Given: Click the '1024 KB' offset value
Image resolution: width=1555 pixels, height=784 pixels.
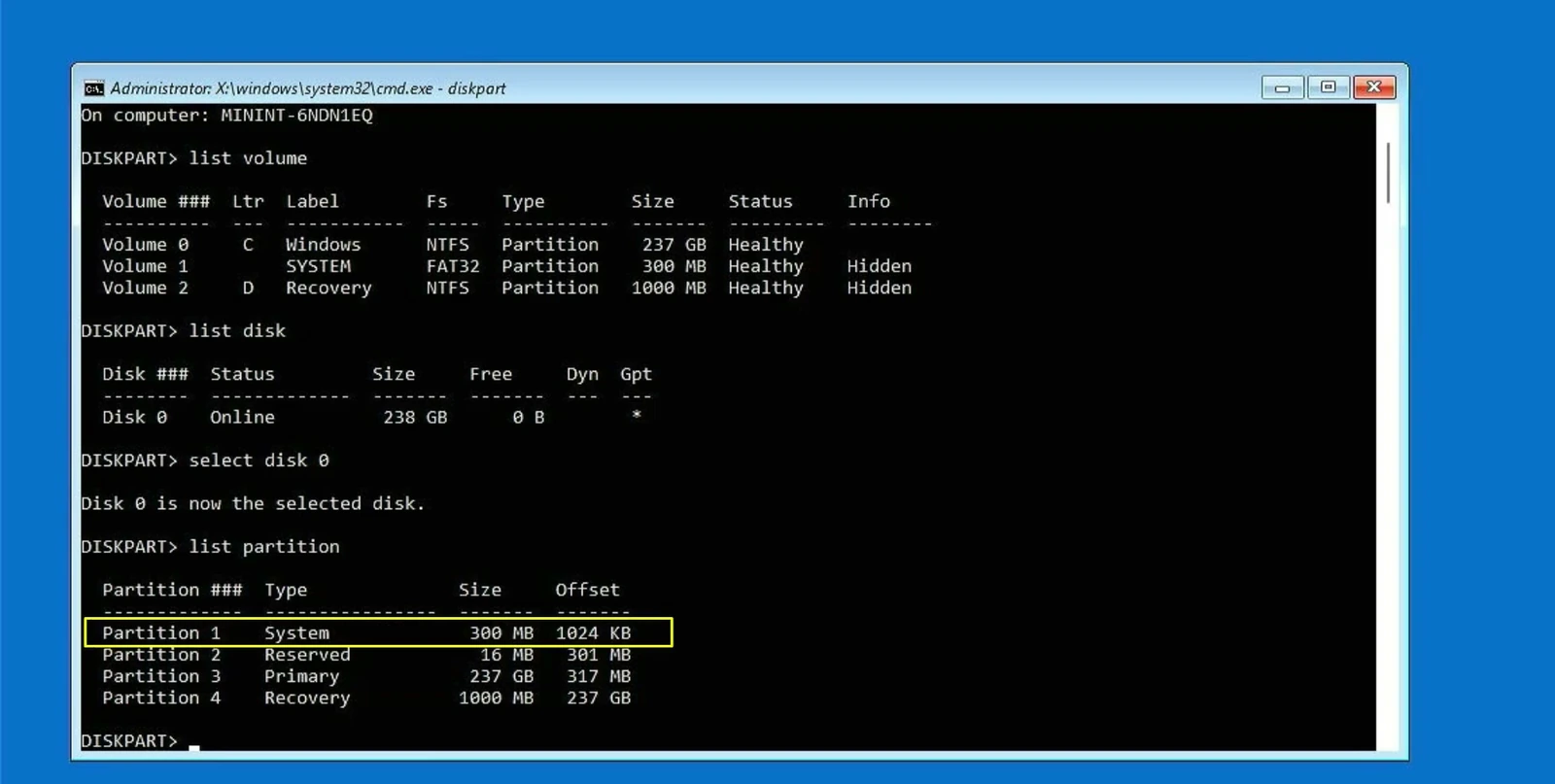Looking at the screenshot, I should 593,632.
